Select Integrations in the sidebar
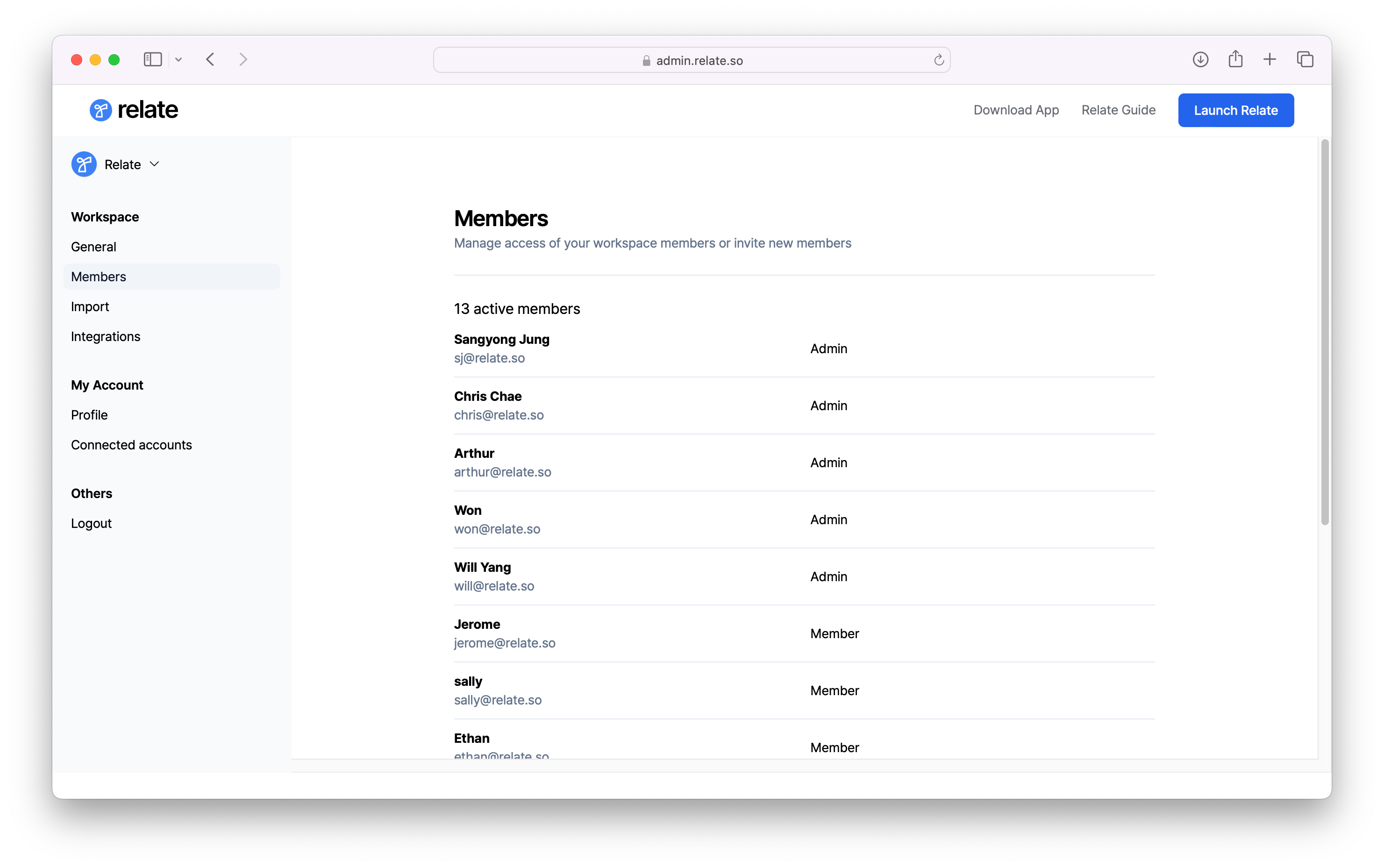This screenshot has height=868, width=1384. coord(106,336)
